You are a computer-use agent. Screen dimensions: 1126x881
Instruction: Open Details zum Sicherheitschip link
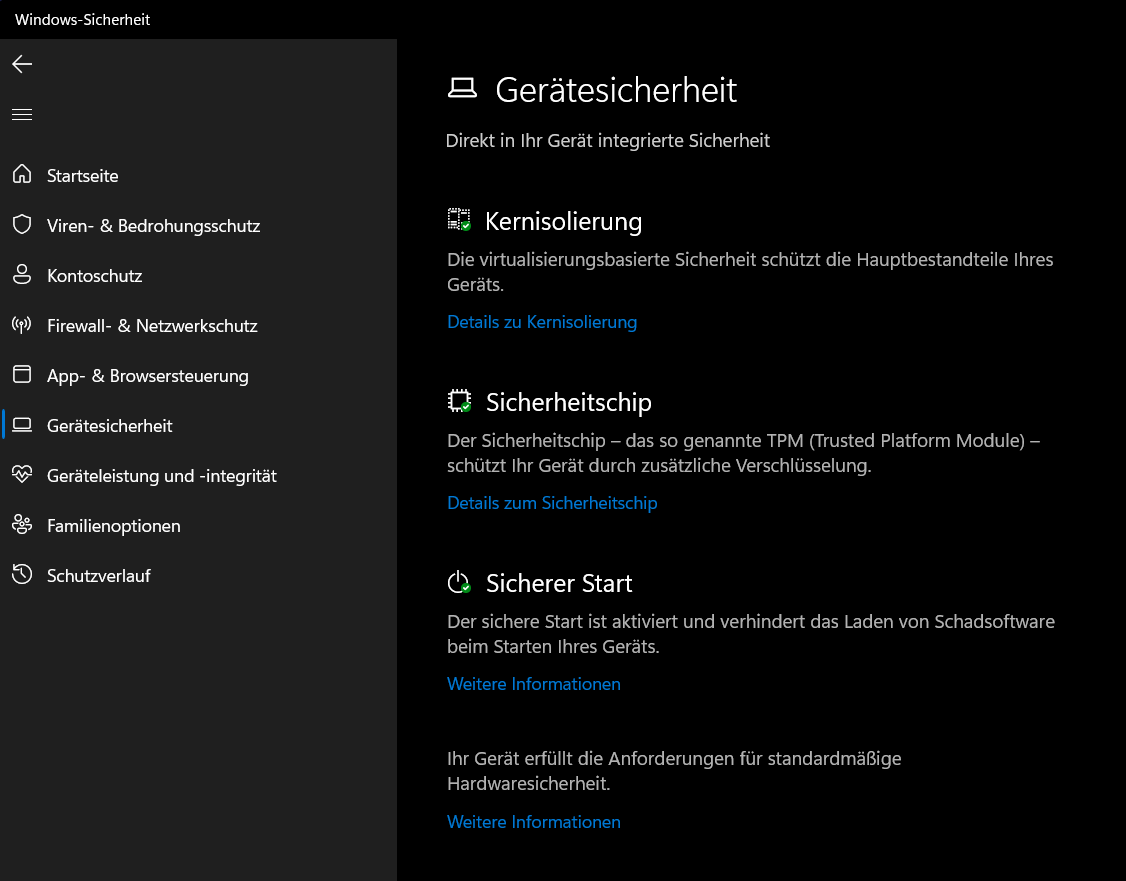(x=552, y=503)
